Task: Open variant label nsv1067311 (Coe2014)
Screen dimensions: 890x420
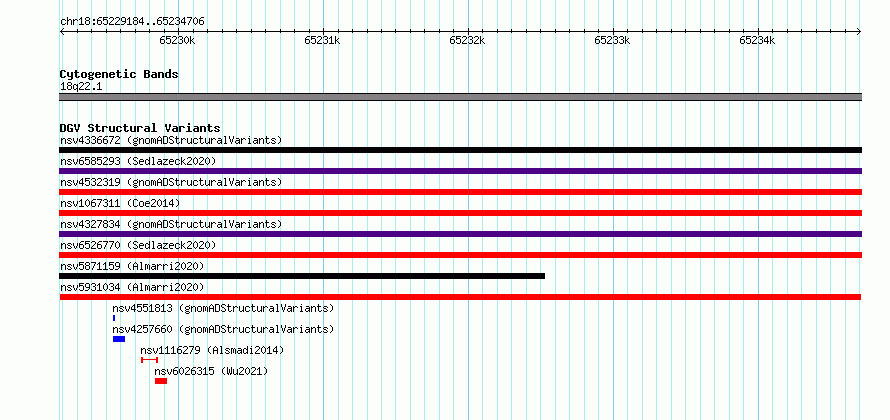Action: pos(120,203)
